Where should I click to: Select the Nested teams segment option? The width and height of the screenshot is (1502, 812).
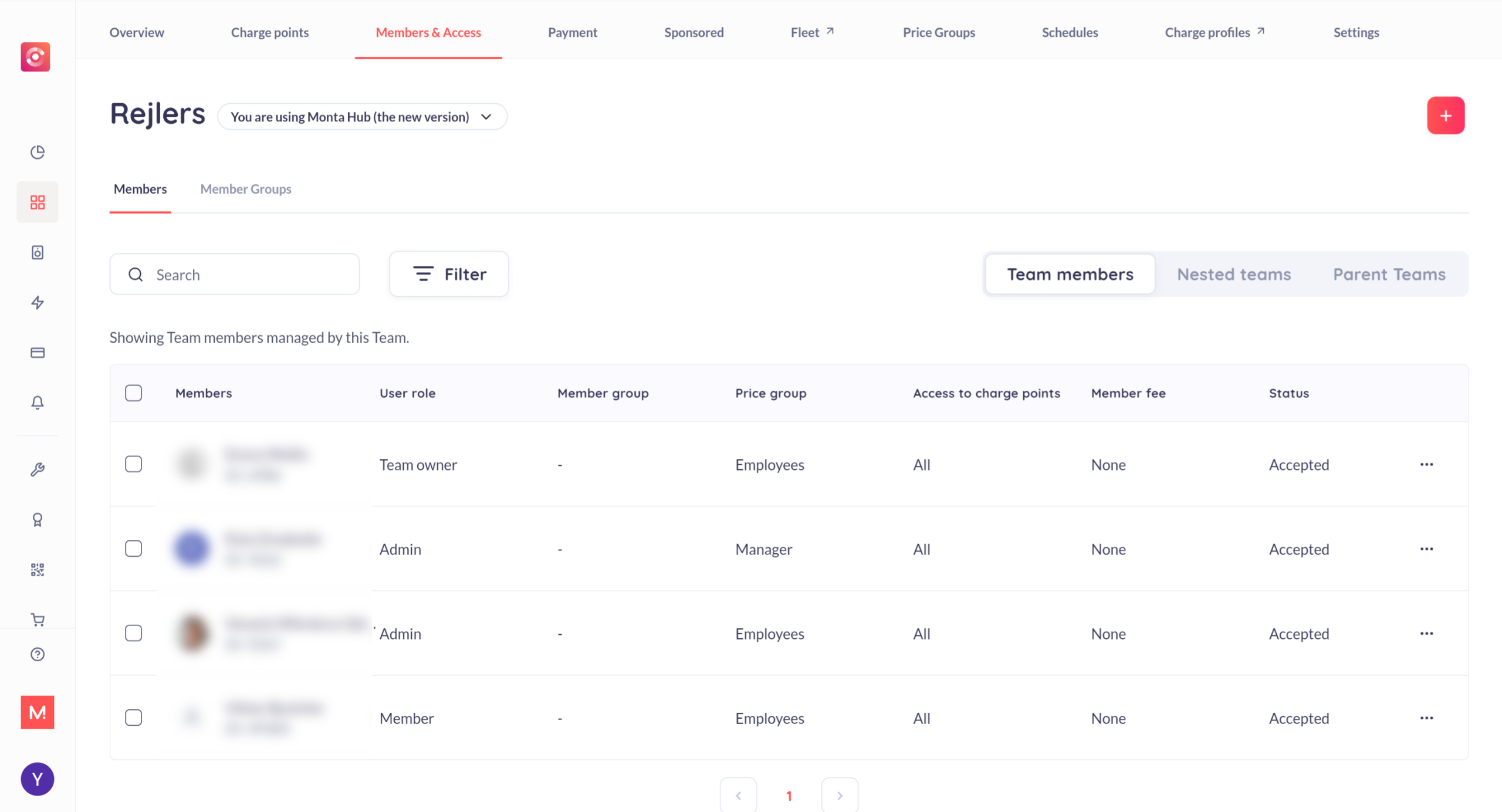coord(1233,274)
